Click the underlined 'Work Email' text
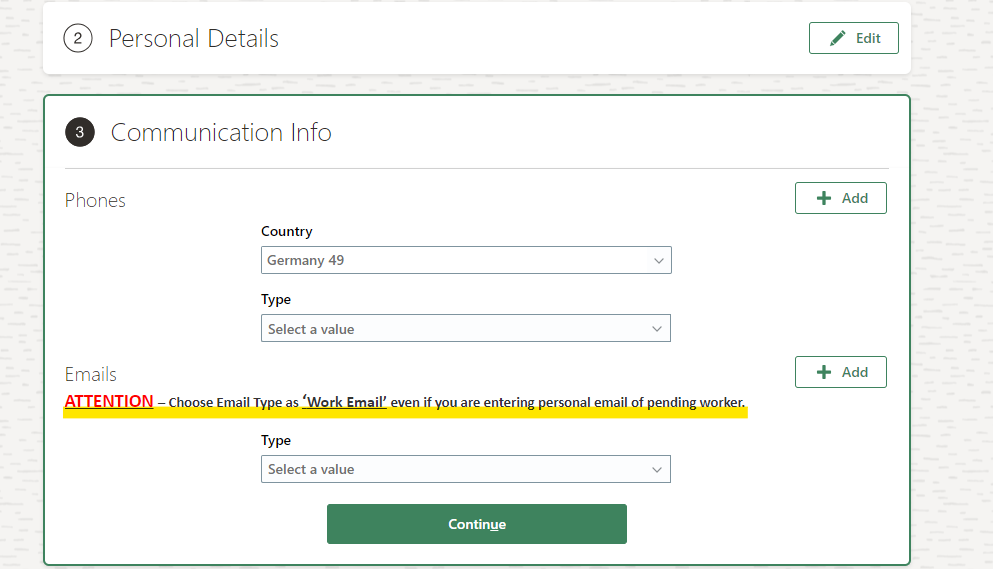This screenshot has height=569, width=993. click(x=345, y=402)
